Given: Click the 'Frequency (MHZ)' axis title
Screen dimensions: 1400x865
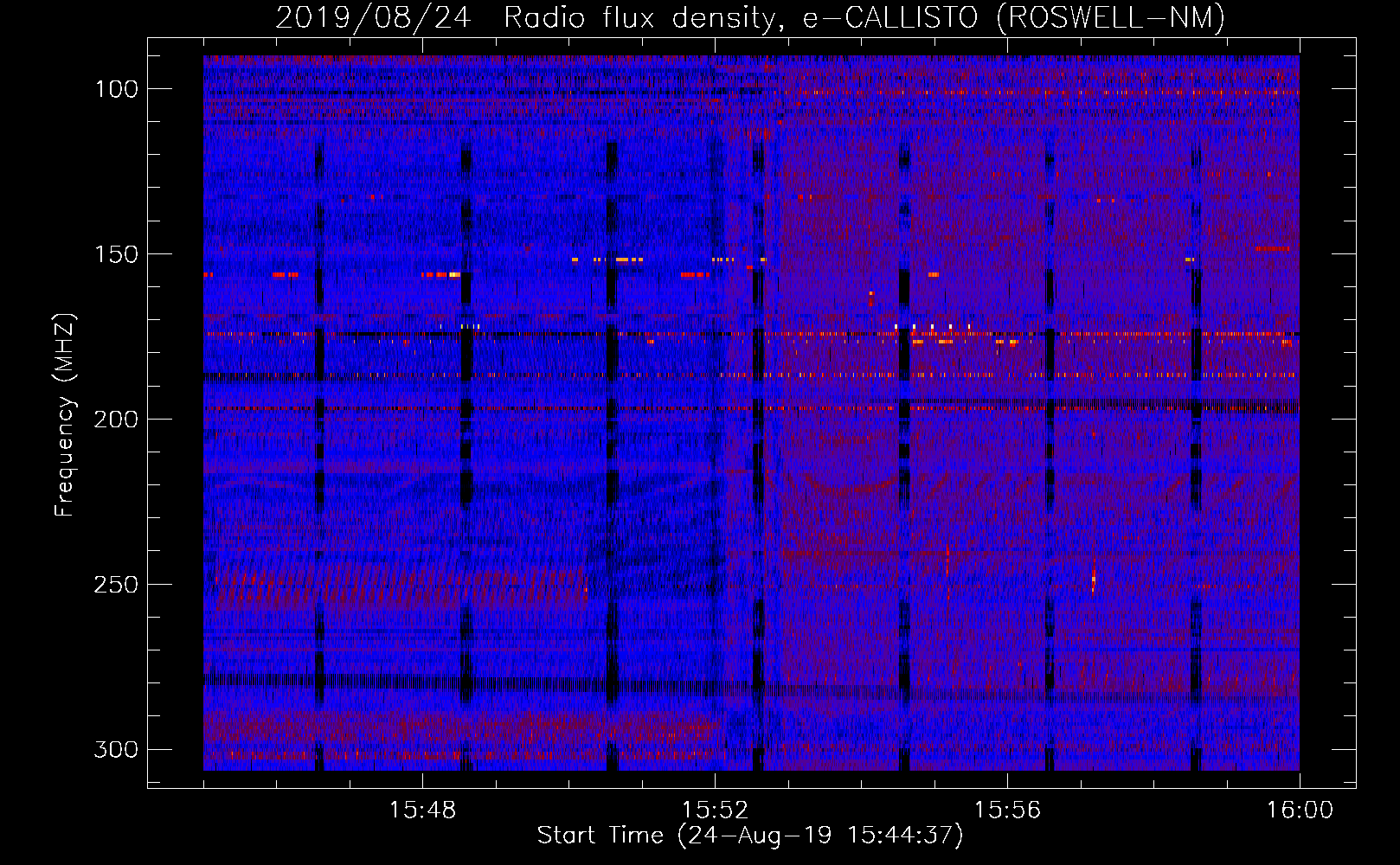Looking at the screenshot, I should coord(65,415).
